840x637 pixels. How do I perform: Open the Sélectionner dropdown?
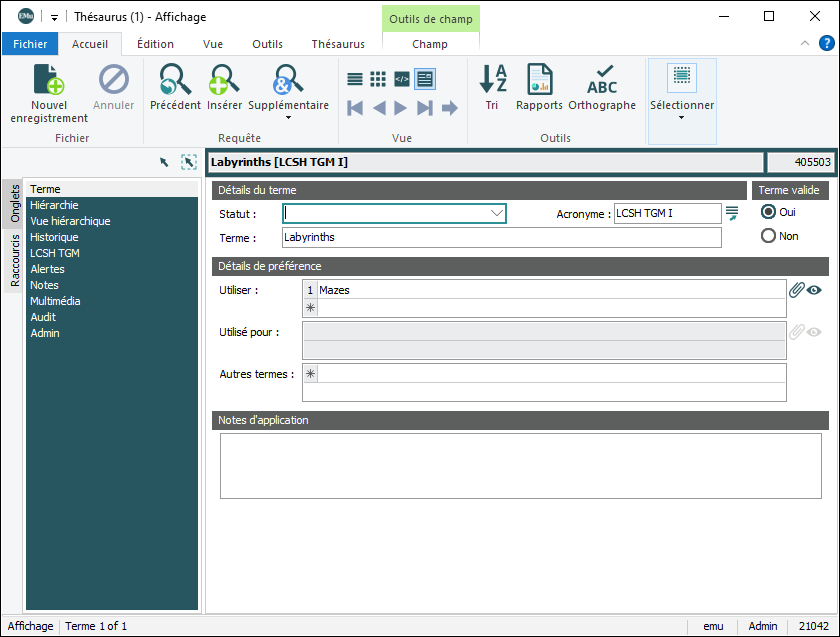tap(682, 117)
